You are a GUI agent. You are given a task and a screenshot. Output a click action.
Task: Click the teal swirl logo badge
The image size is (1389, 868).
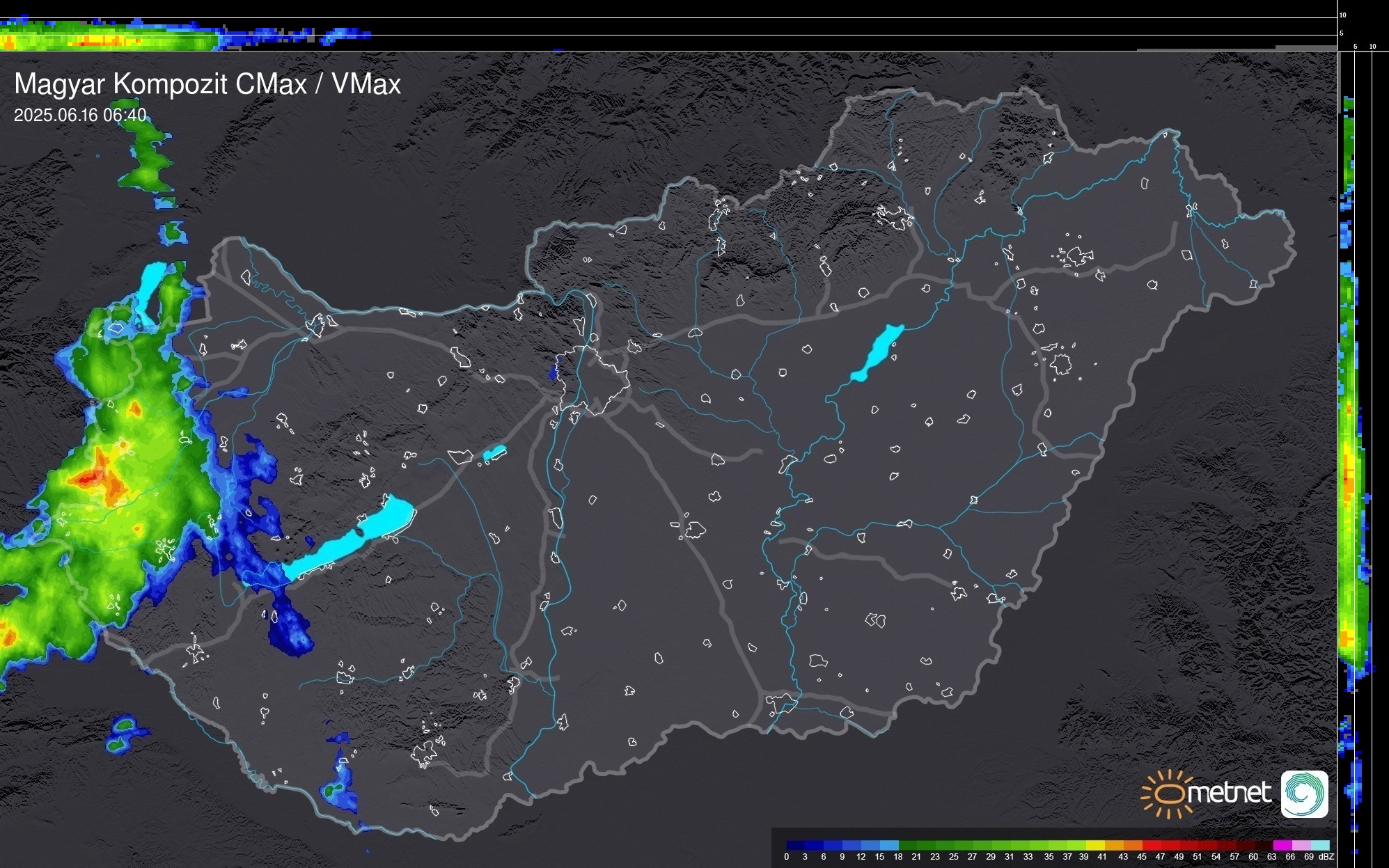pyautogui.click(x=1304, y=794)
